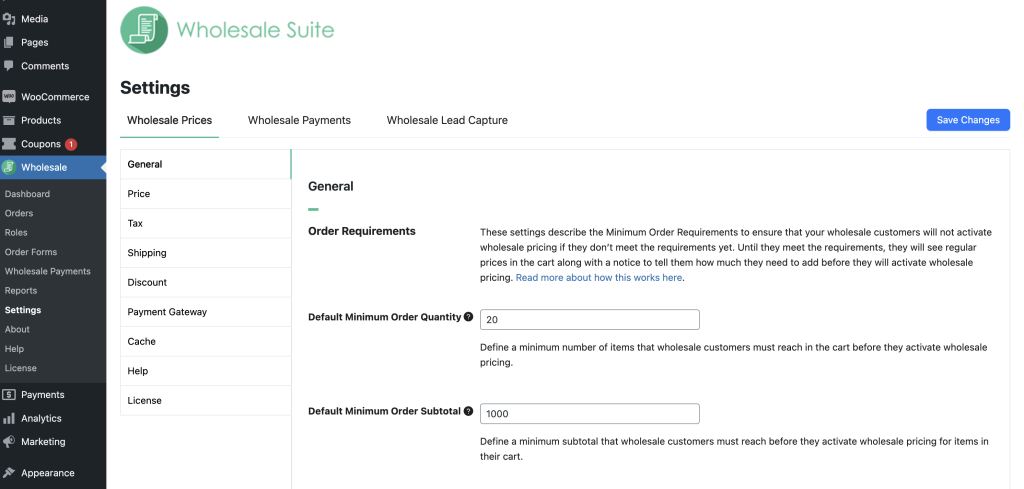The height and width of the screenshot is (489, 1024).
Task: Show help tooltip for Default Minimum Order Quantity
Action: 468,317
